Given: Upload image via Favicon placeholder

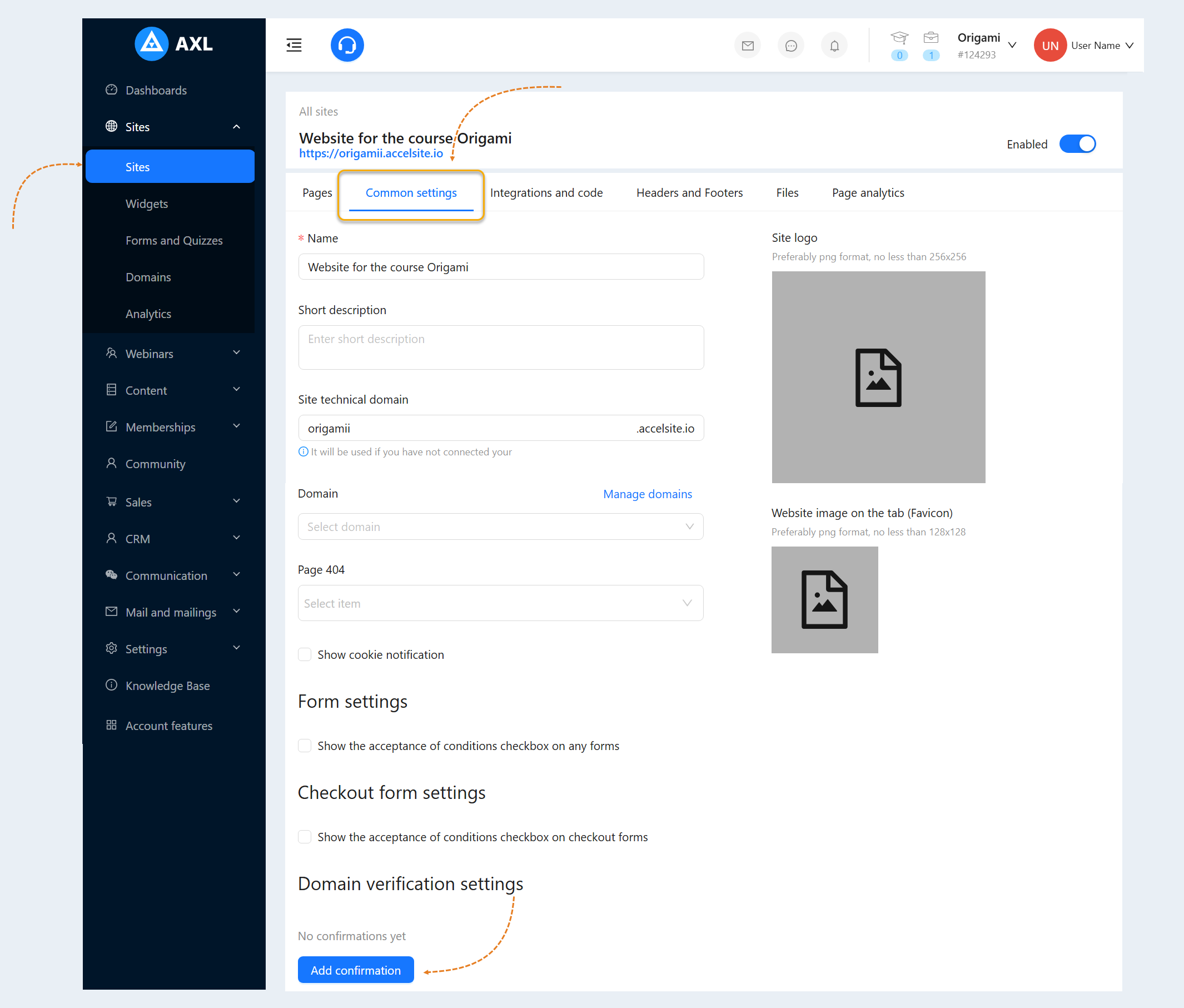Looking at the screenshot, I should click(x=825, y=599).
